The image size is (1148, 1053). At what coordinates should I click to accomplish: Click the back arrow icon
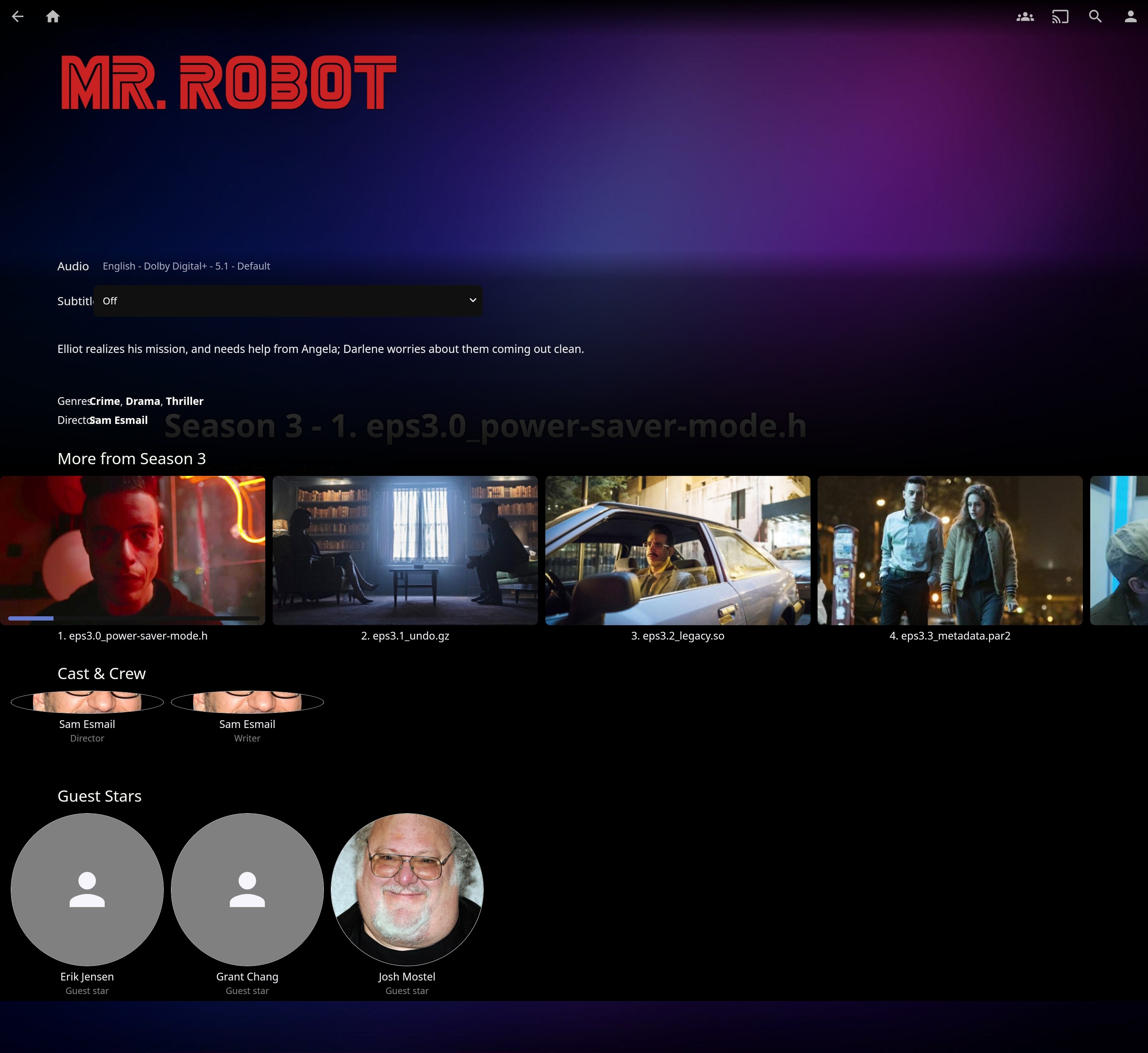[x=18, y=17]
